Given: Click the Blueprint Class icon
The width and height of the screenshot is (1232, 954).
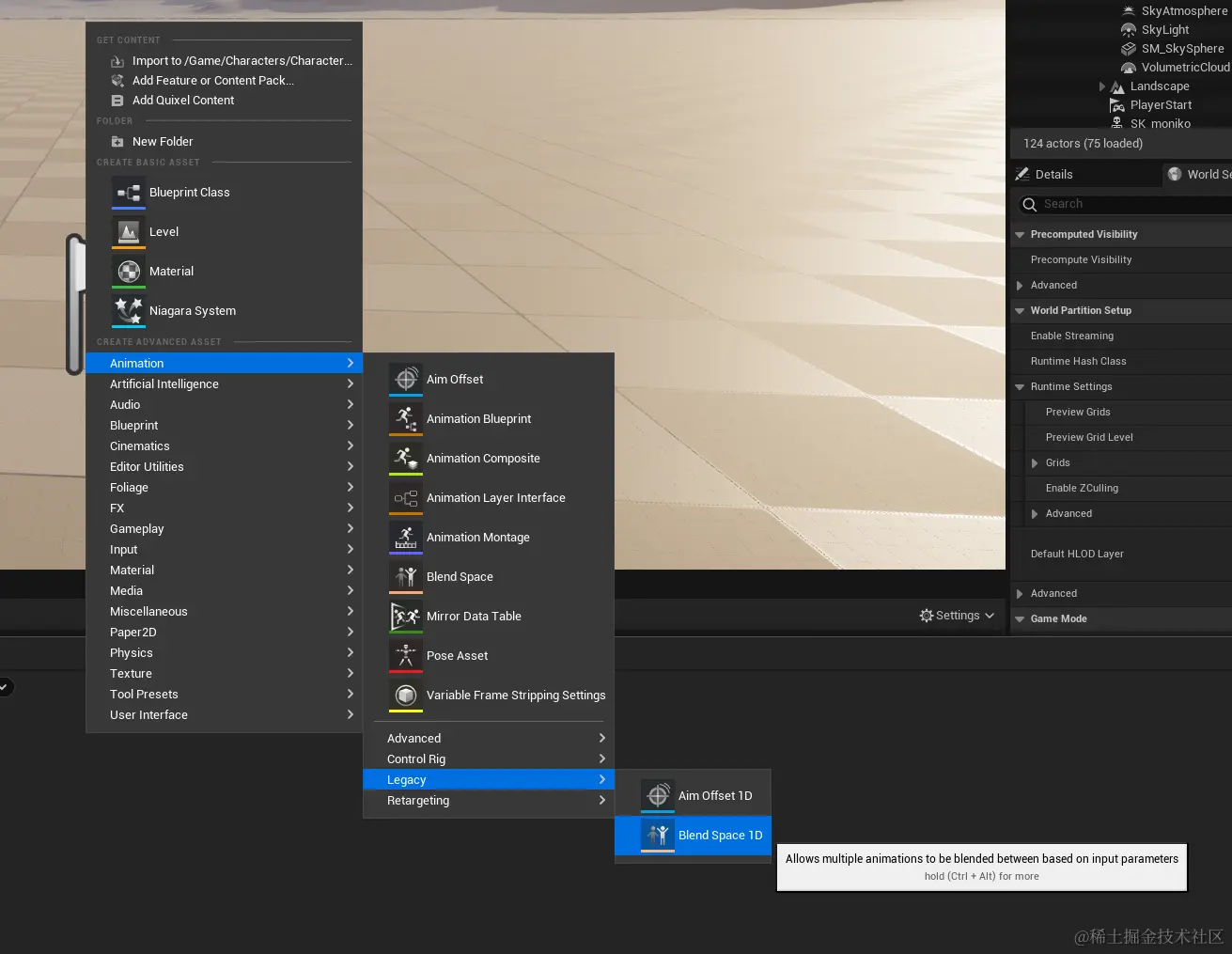Looking at the screenshot, I should pyautogui.click(x=129, y=192).
